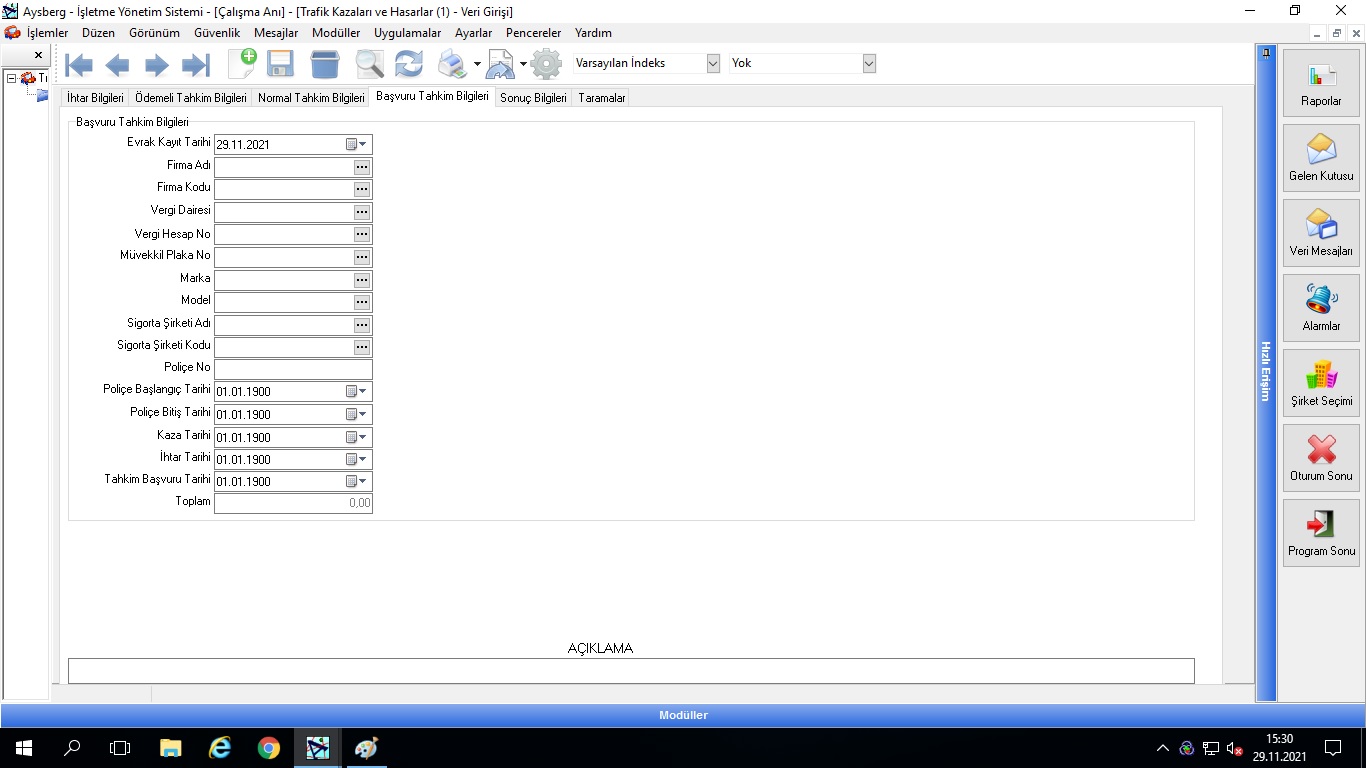Click Şirket Seçimi in the sidebar

[1321, 384]
